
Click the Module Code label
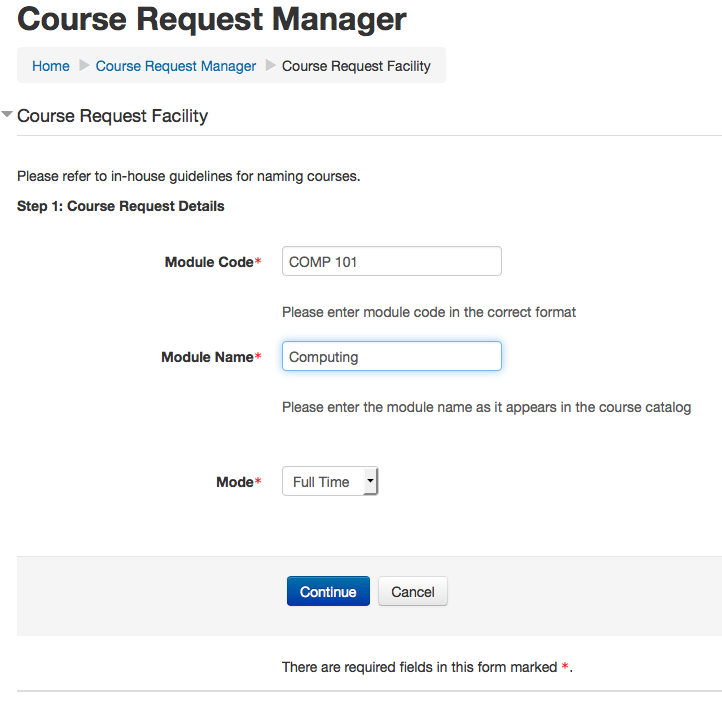click(209, 262)
